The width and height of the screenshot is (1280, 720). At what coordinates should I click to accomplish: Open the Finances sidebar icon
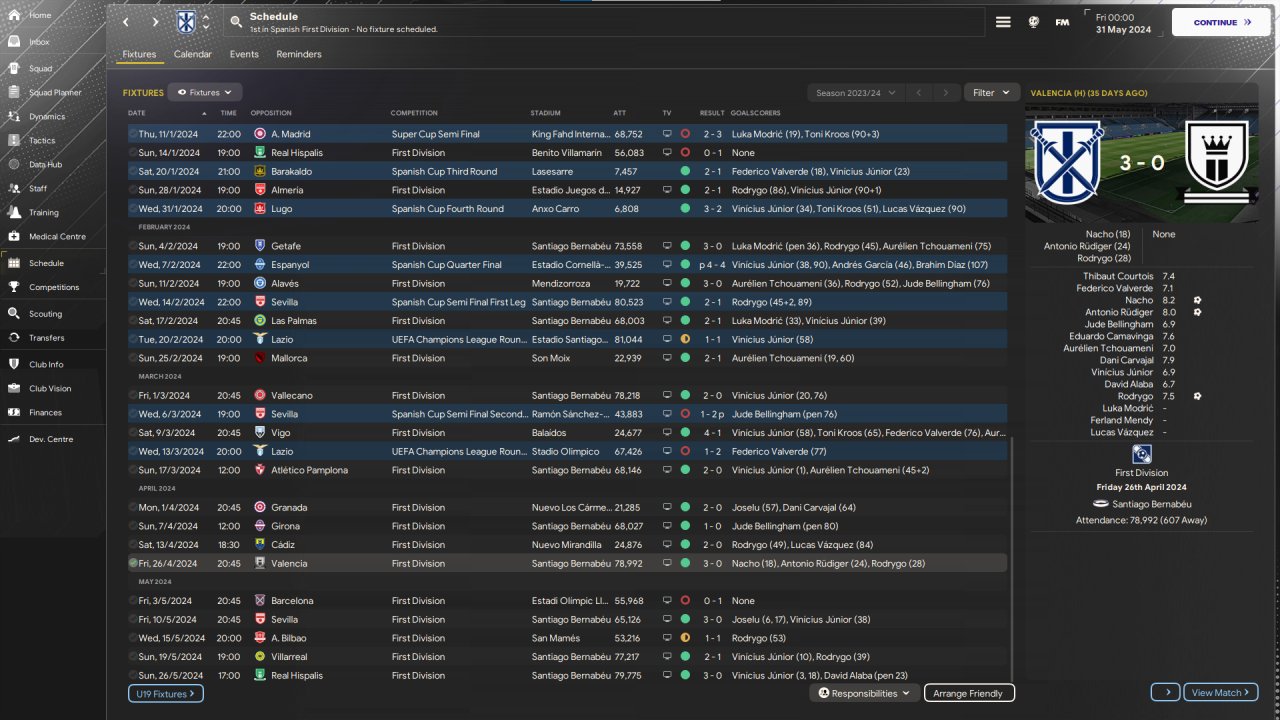click(14, 412)
